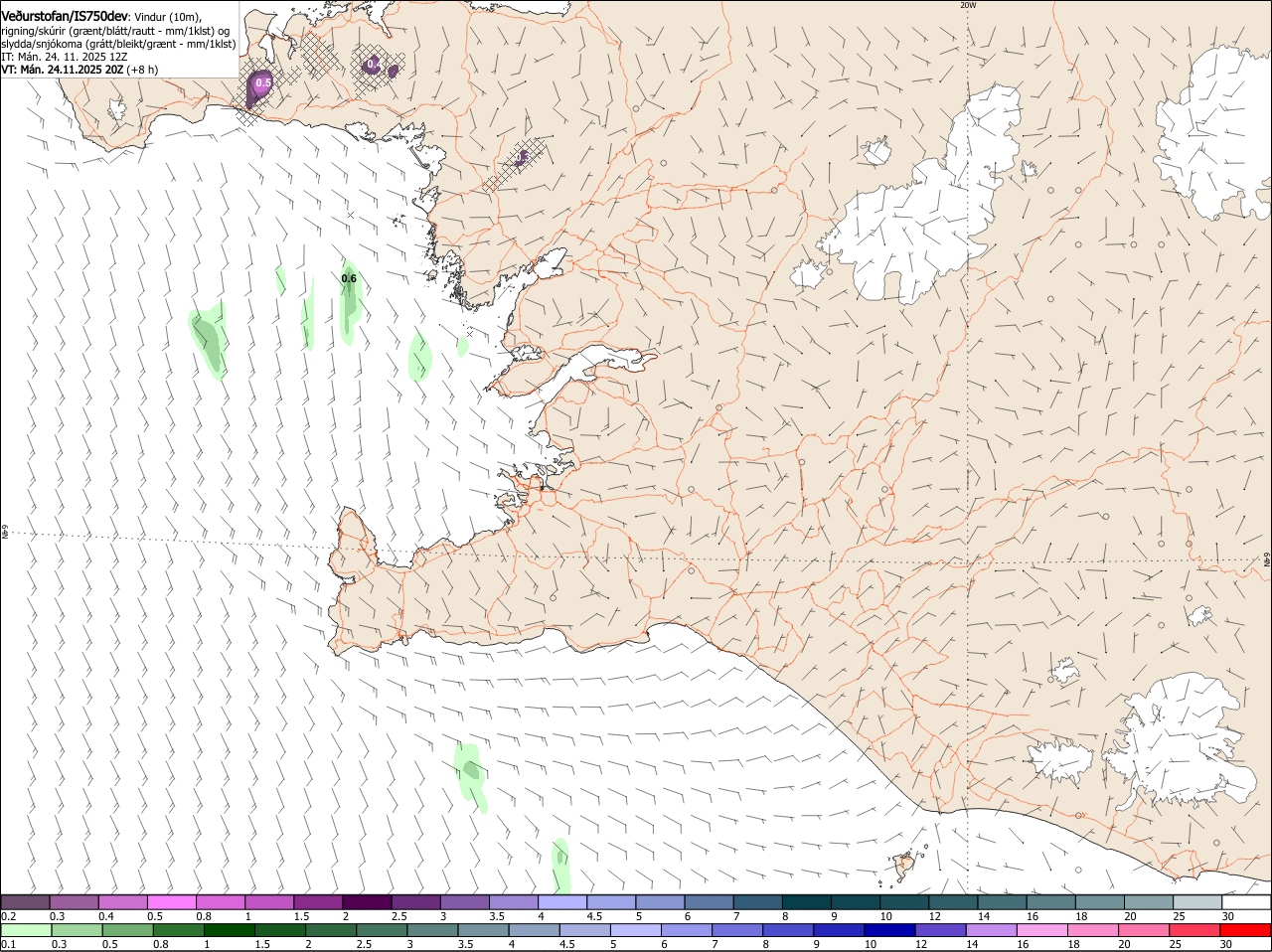Click the VT: Mán. 24.11.2025 20Z (+8 h) line
This screenshot has height=952, width=1272.
(79, 70)
